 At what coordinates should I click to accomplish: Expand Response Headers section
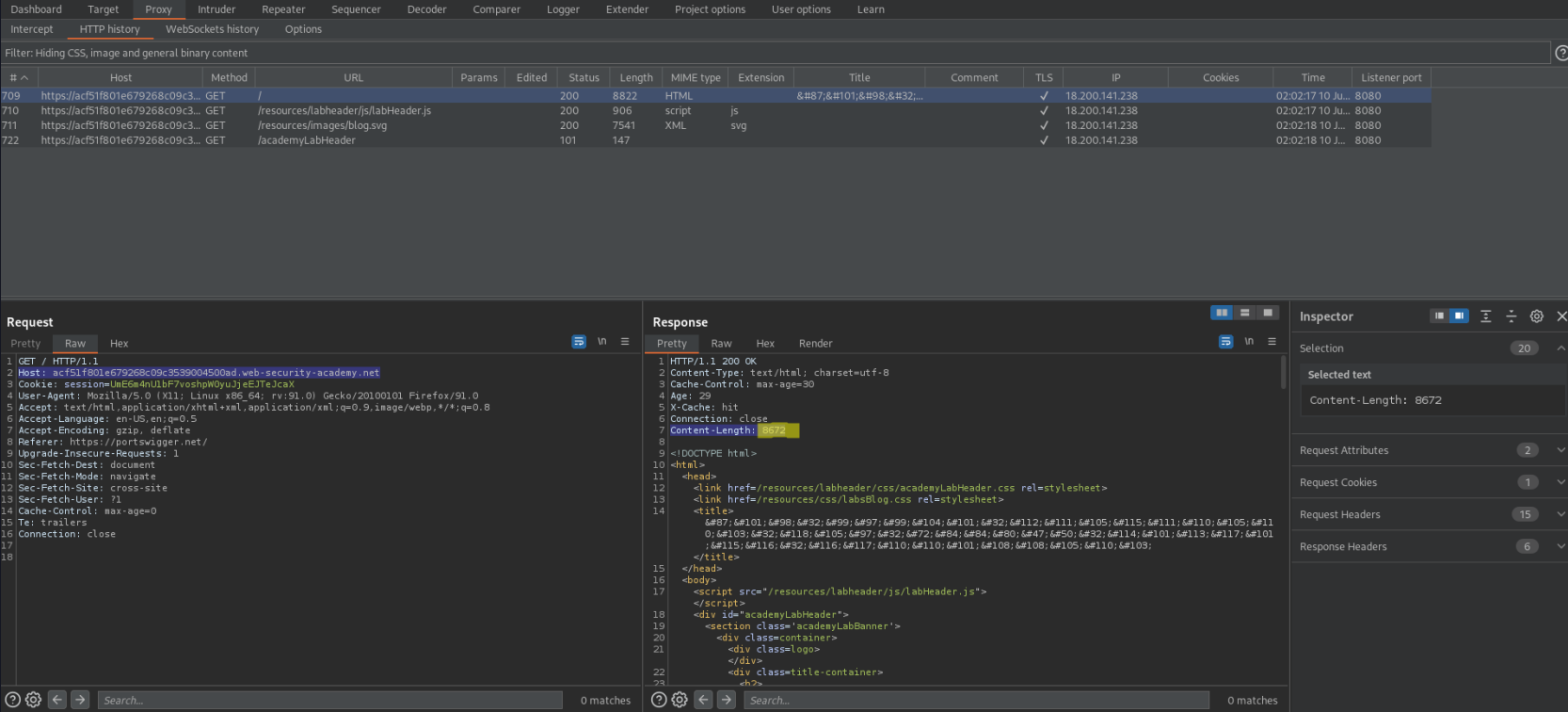pyautogui.click(x=1560, y=546)
